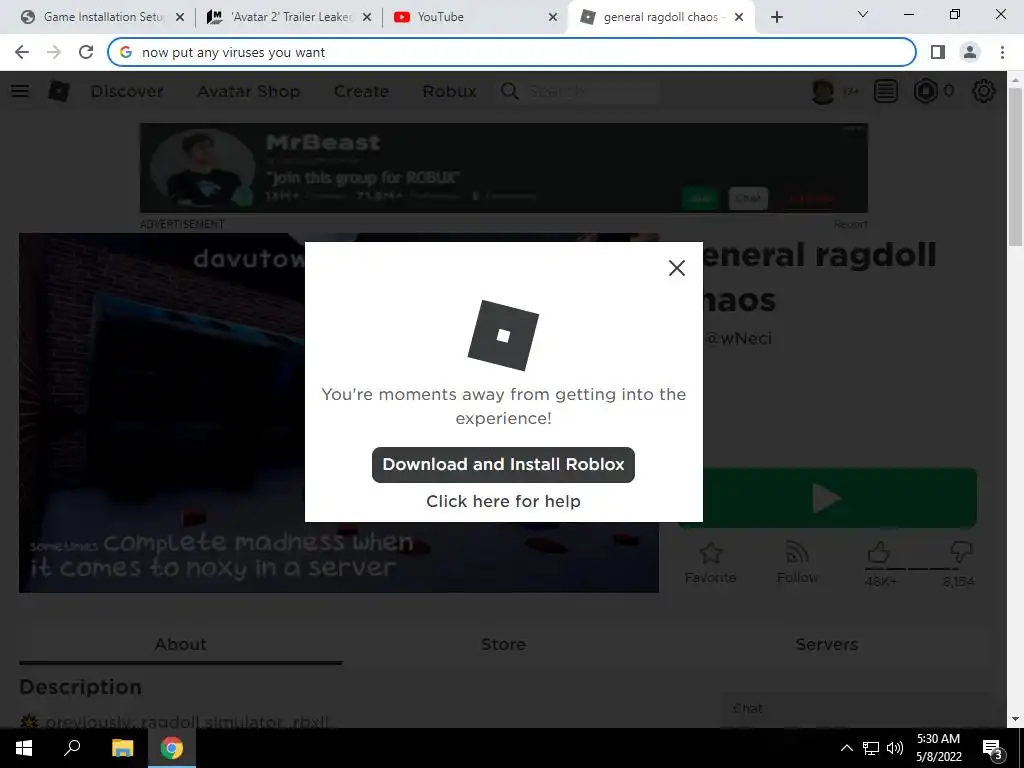Open Chrome three-dot menu
Viewport: 1024px width, 768px height.
[1002, 52]
